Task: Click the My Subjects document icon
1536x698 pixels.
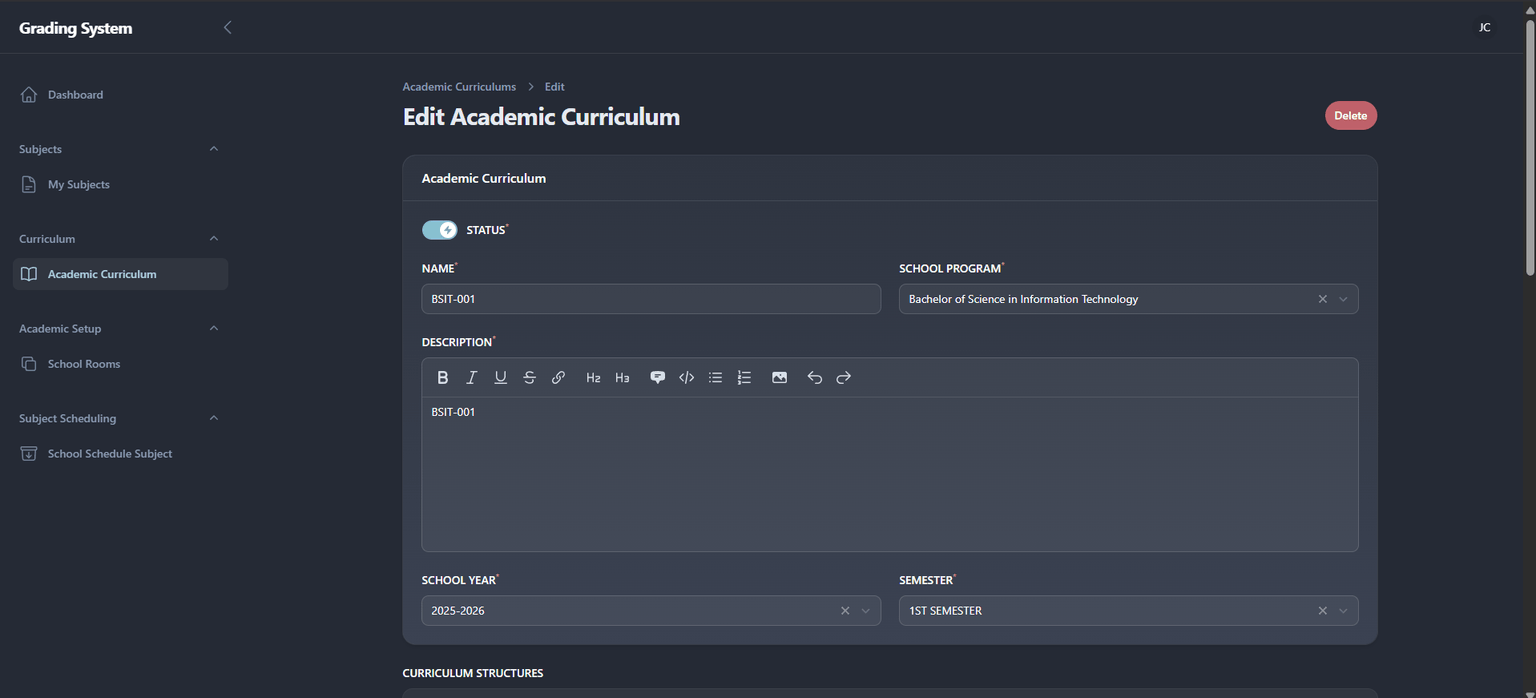Action: click(29, 185)
